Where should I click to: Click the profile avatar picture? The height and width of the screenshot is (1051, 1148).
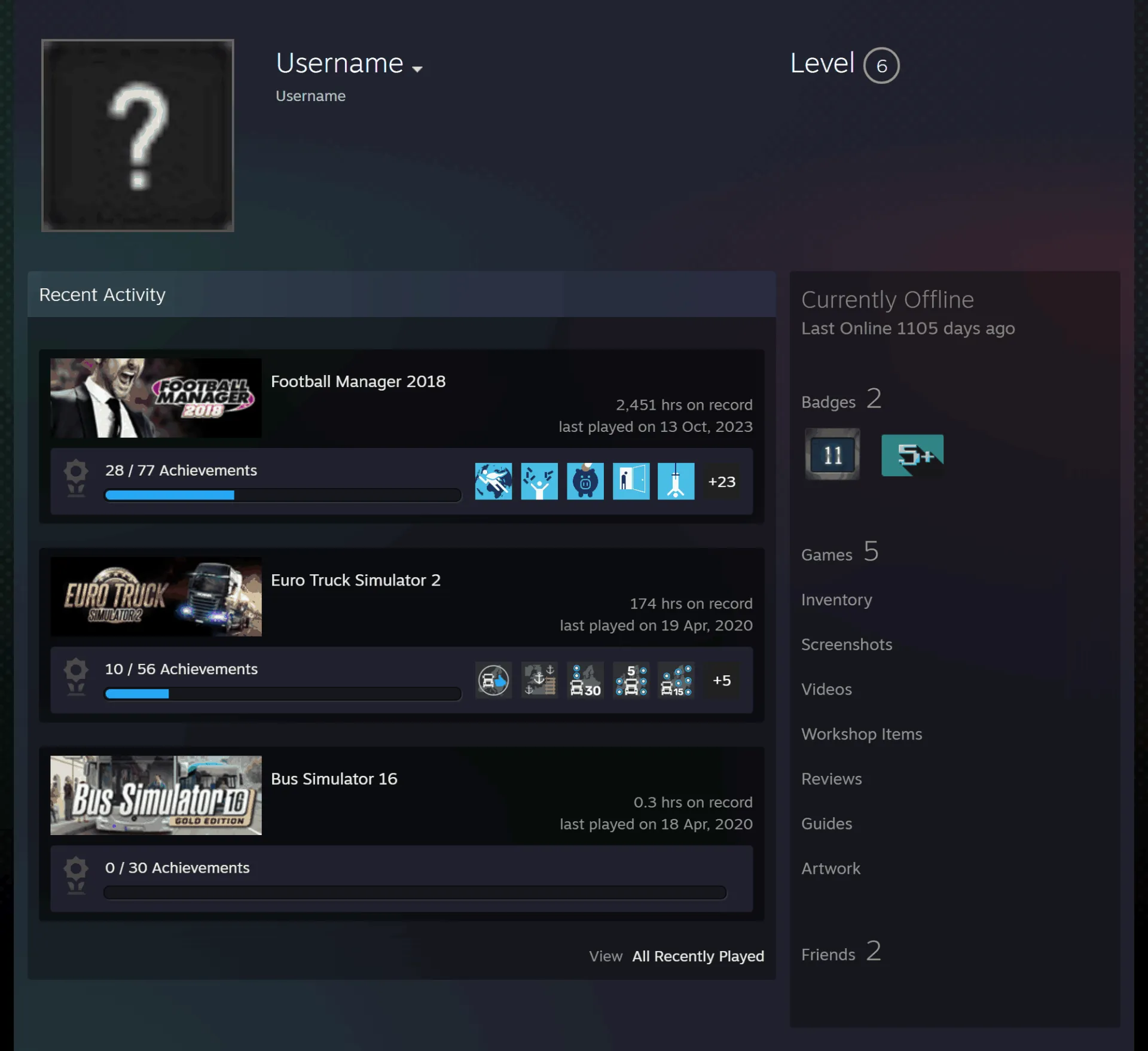coord(138,135)
